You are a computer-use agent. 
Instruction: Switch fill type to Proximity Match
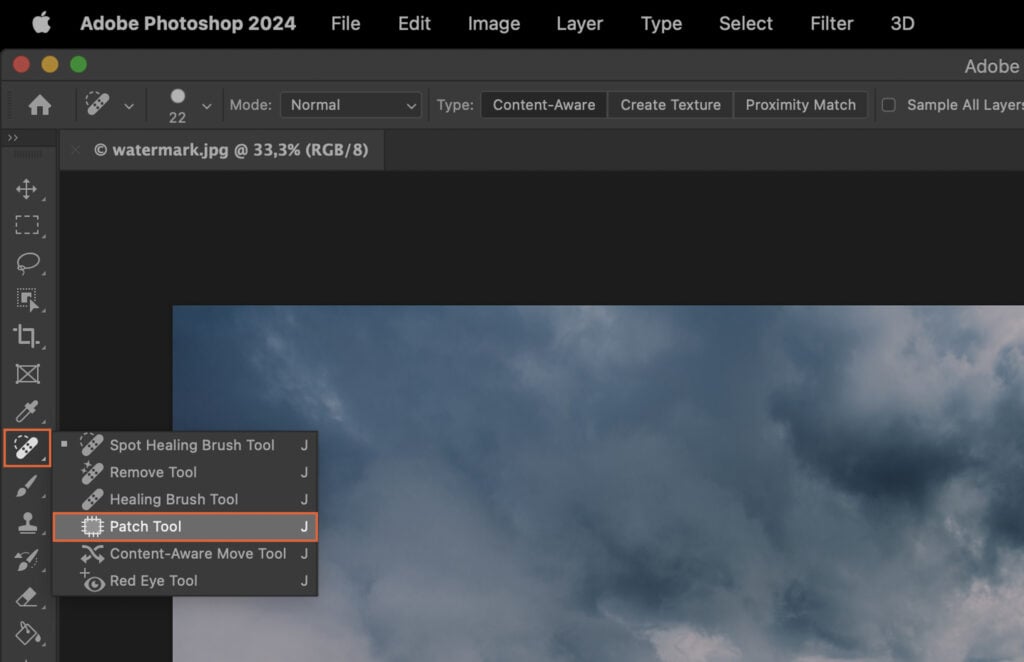click(800, 104)
